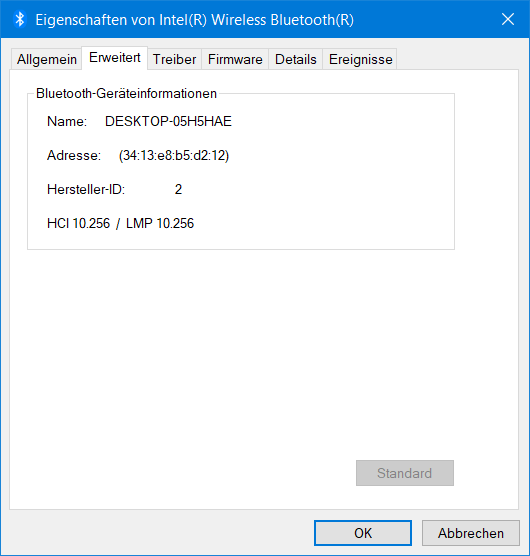This screenshot has height=556, width=530.
Task: Click the Bluetooth icon in title bar
Action: click(19, 19)
